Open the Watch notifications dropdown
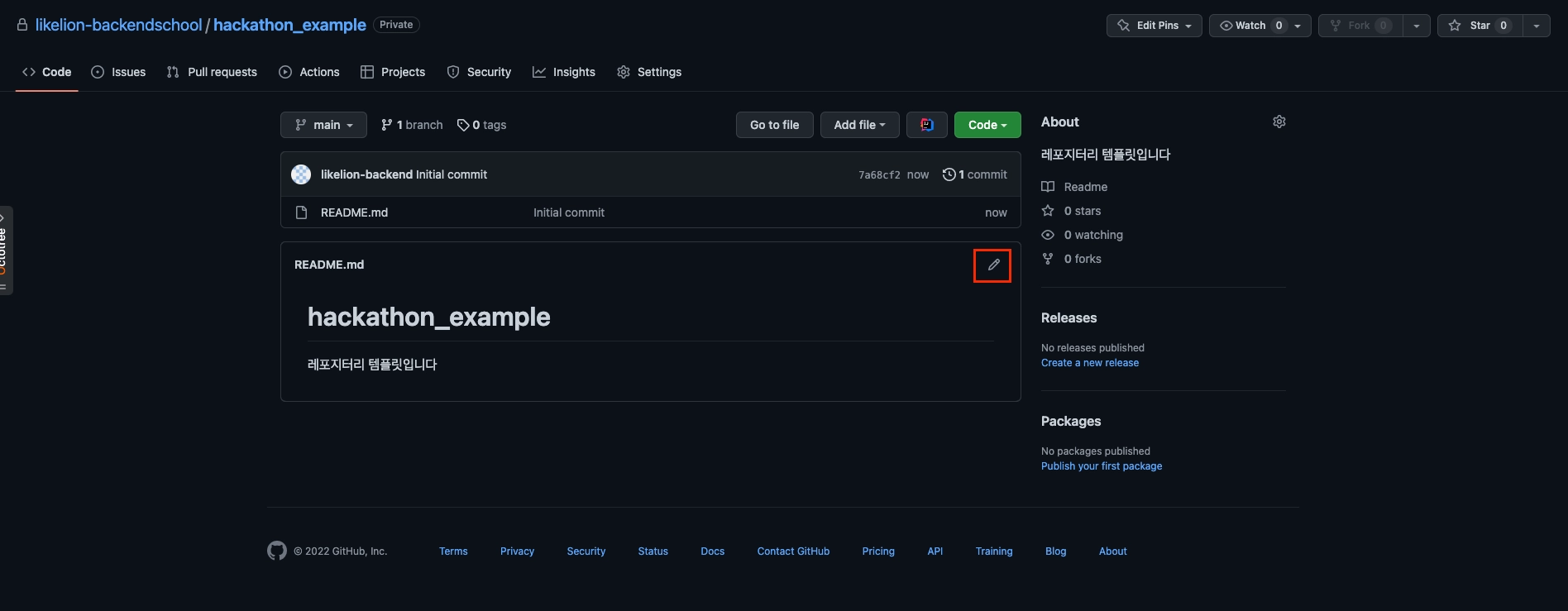1568x611 pixels. click(1260, 26)
